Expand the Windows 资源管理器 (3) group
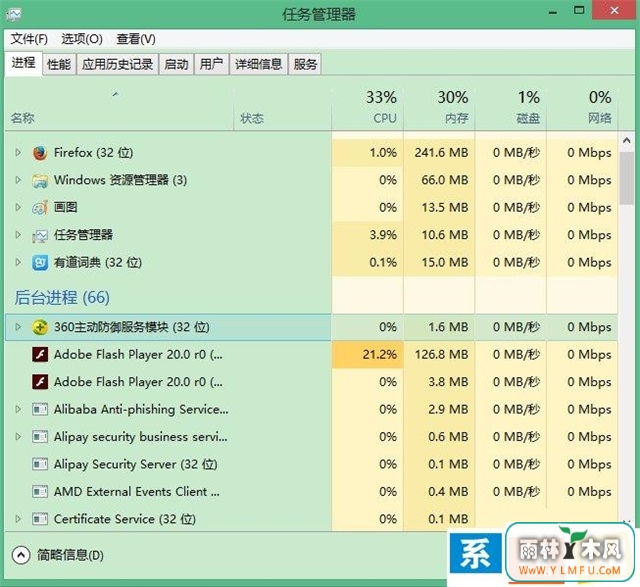This screenshot has height=587, width=640. coord(18,180)
